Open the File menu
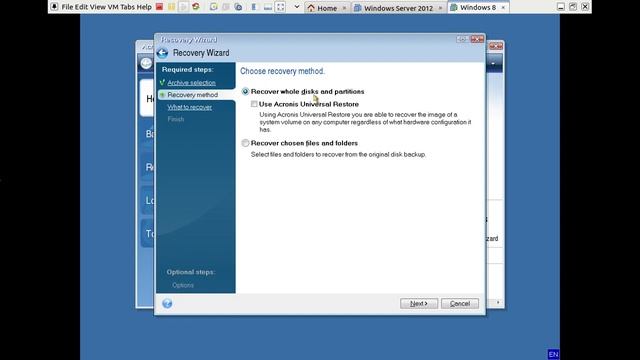Viewport: 640px width, 360px height. point(67,7)
